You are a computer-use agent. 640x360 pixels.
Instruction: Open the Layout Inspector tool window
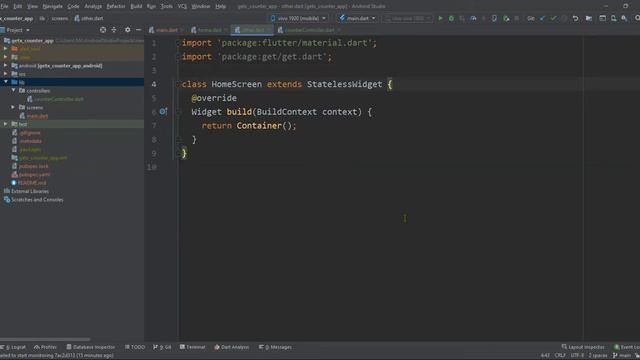583,347
